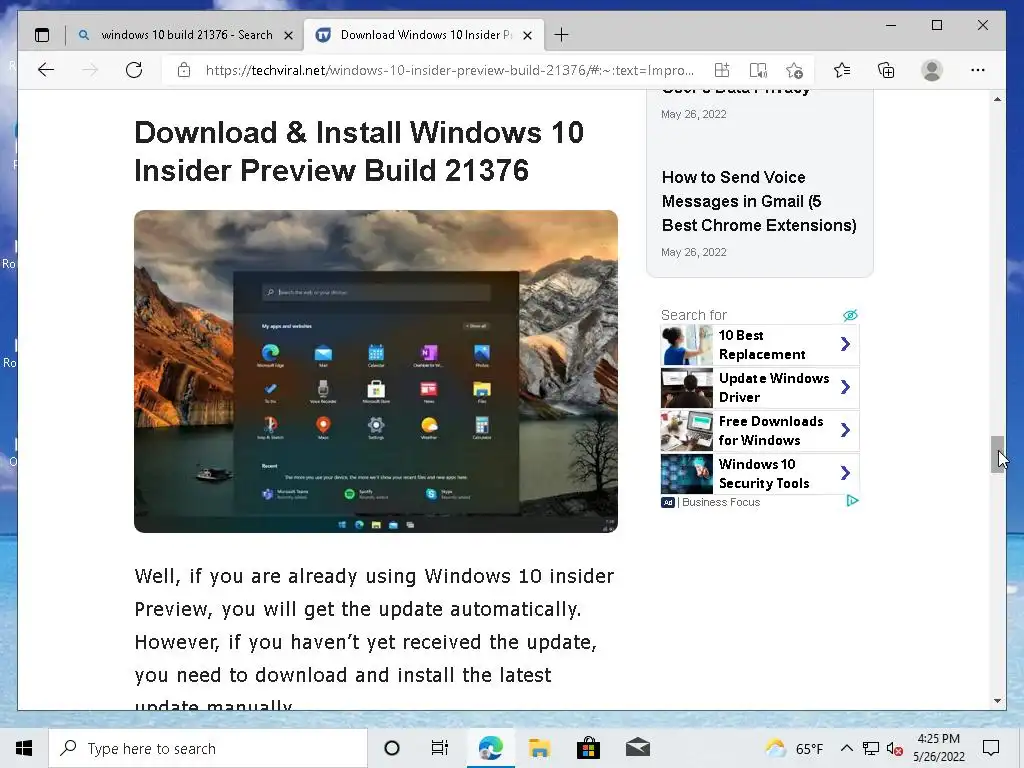The height and width of the screenshot is (768, 1024).
Task: Open Edge settings and more menu
Action: click(x=978, y=70)
